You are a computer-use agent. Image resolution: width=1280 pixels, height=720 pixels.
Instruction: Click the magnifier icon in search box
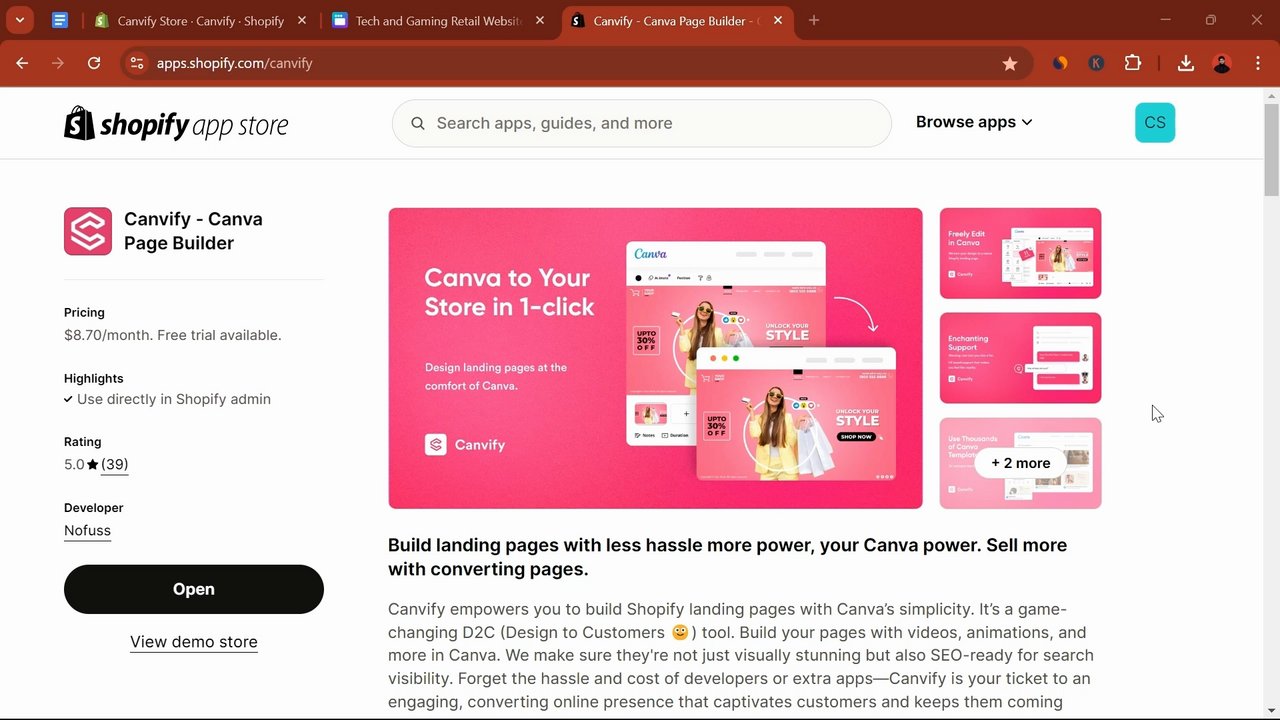418,123
